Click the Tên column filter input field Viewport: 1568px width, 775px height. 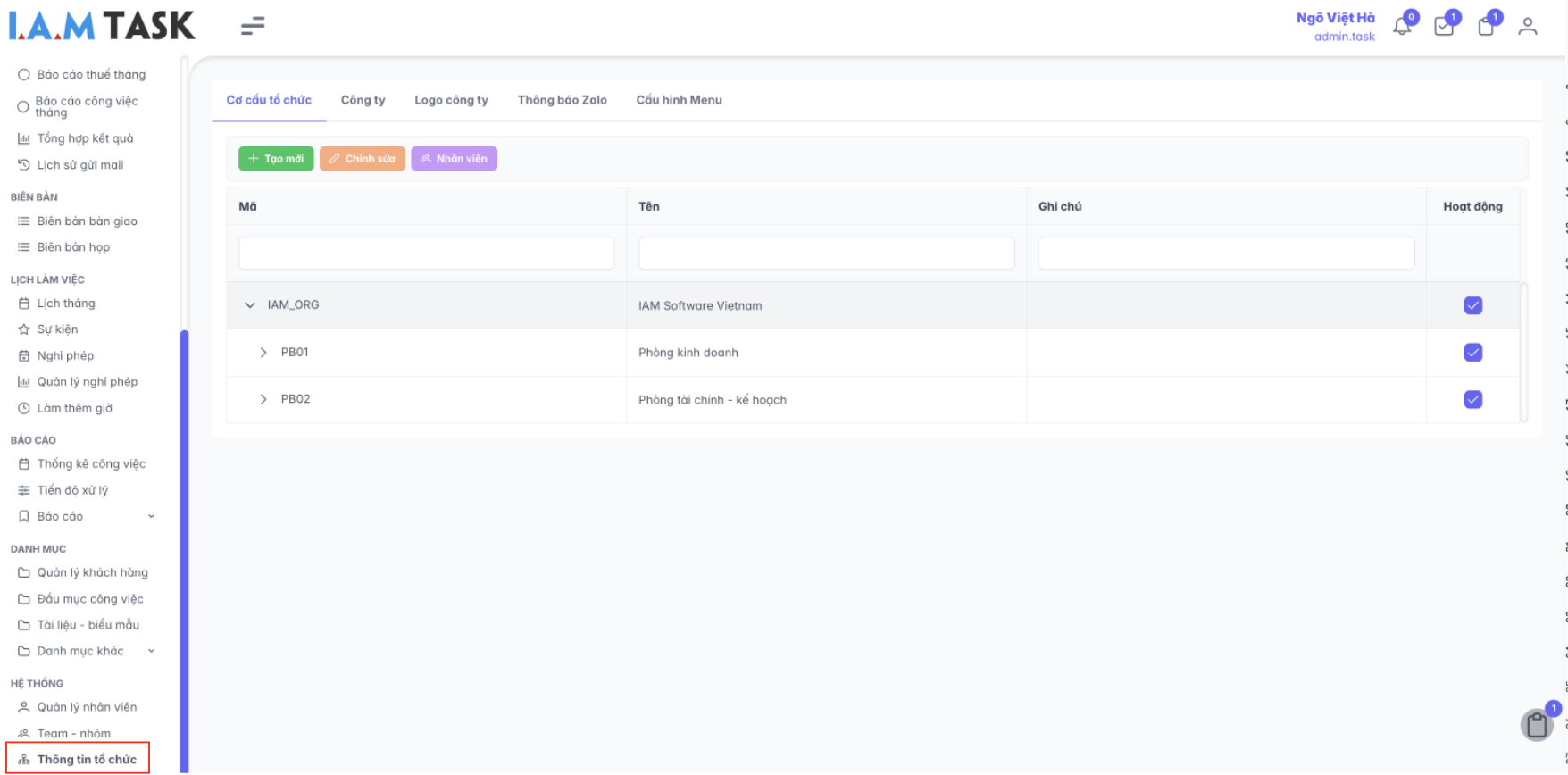pyautogui.click(x=826, y=254)
